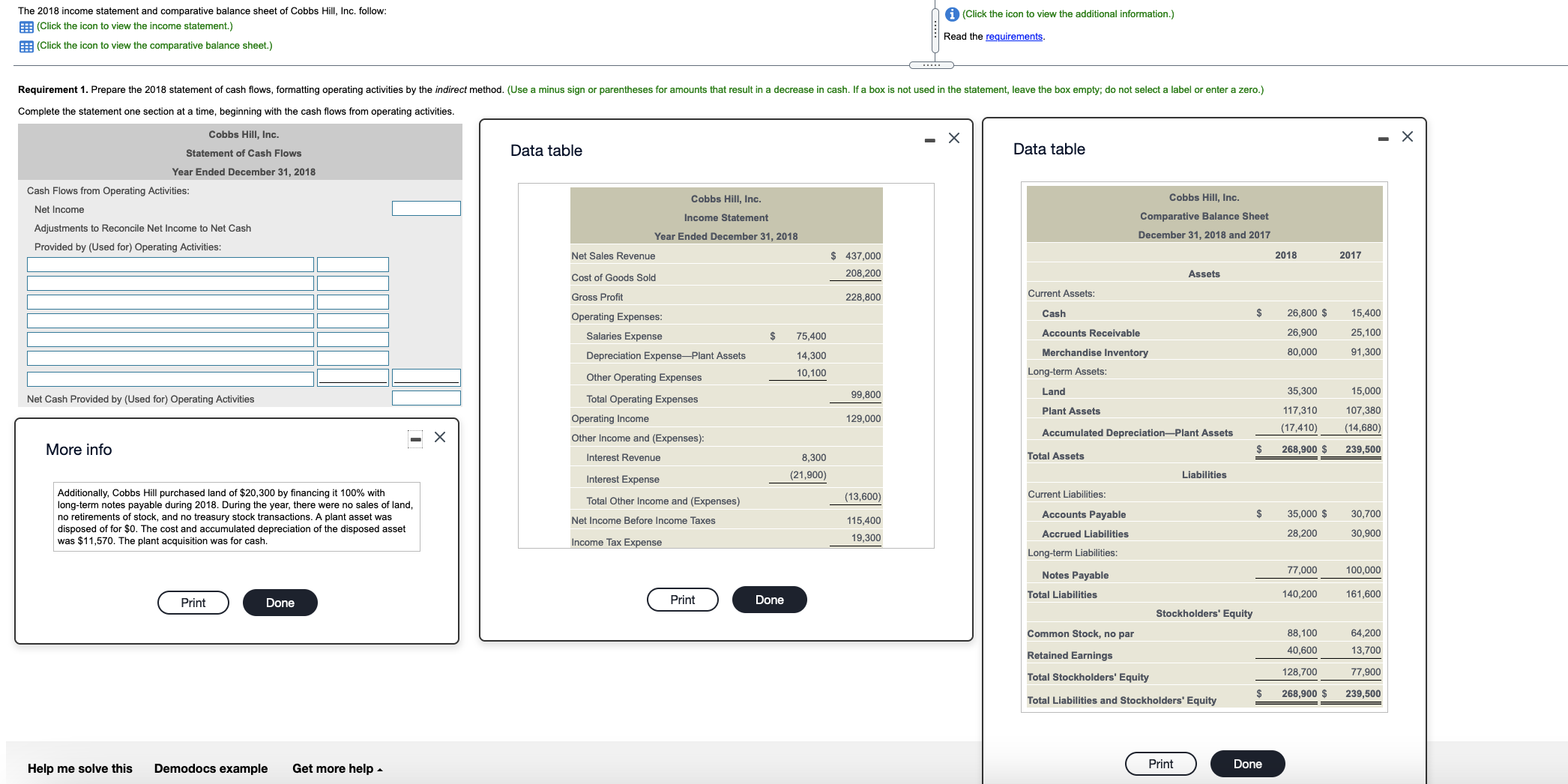This screenshot has width=1568, height=784.
Task: Click 2018 Merchandise Inventory value 80,000
Action: point(1302,352)
